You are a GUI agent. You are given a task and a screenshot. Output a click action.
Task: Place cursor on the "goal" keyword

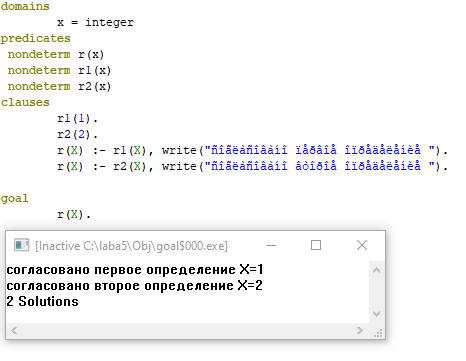[x=14, y=199]
